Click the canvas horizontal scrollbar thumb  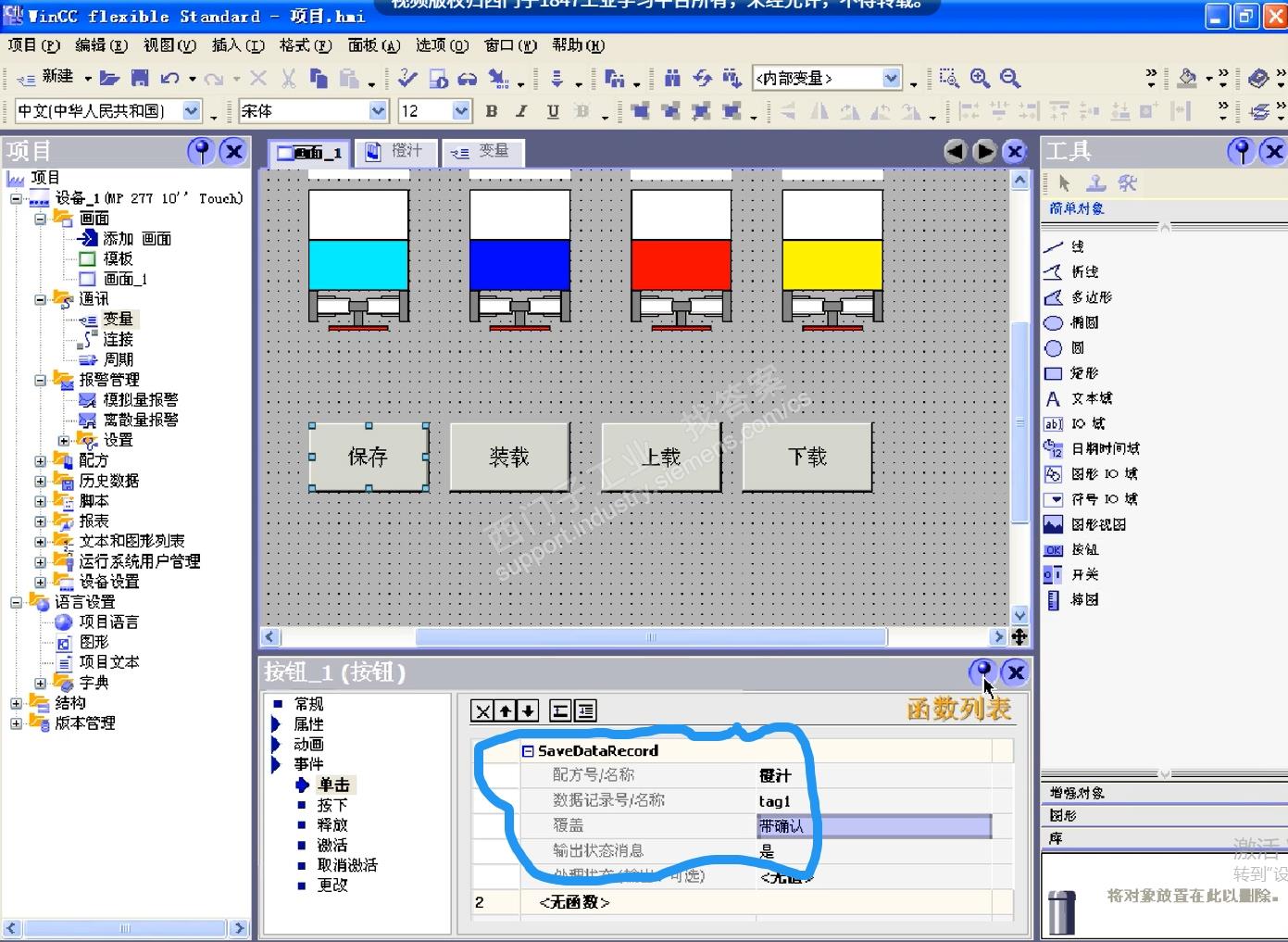651,637
